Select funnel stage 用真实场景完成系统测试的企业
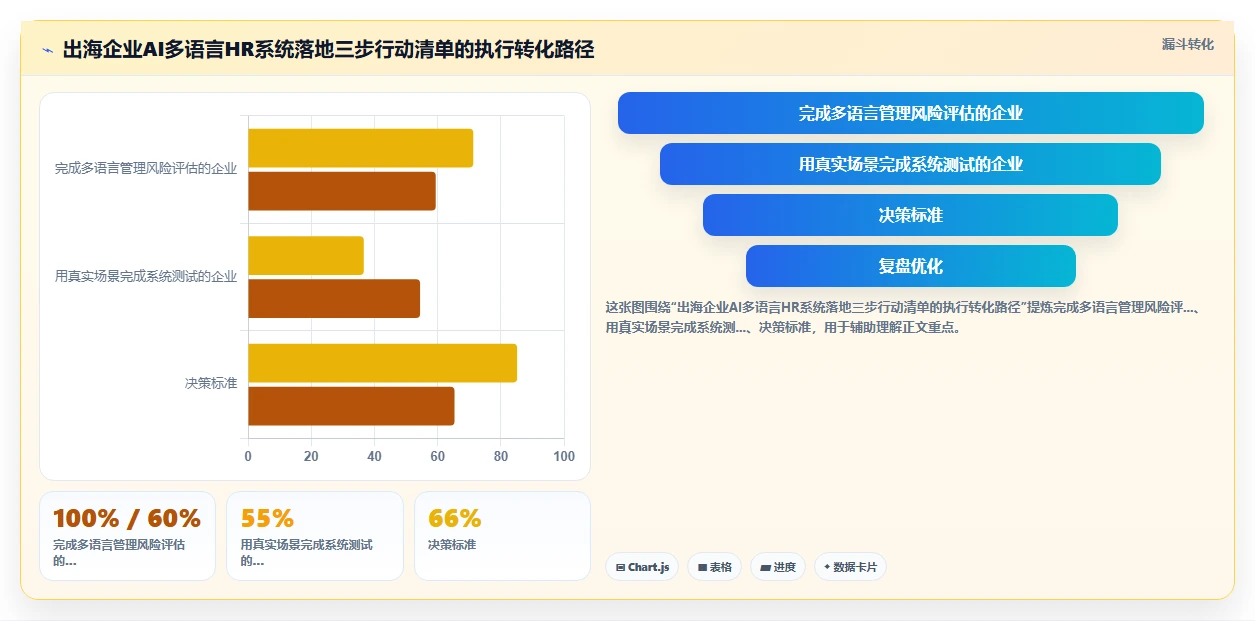Viewport: 1255px width, 621px height. click(x=910, y=164)
